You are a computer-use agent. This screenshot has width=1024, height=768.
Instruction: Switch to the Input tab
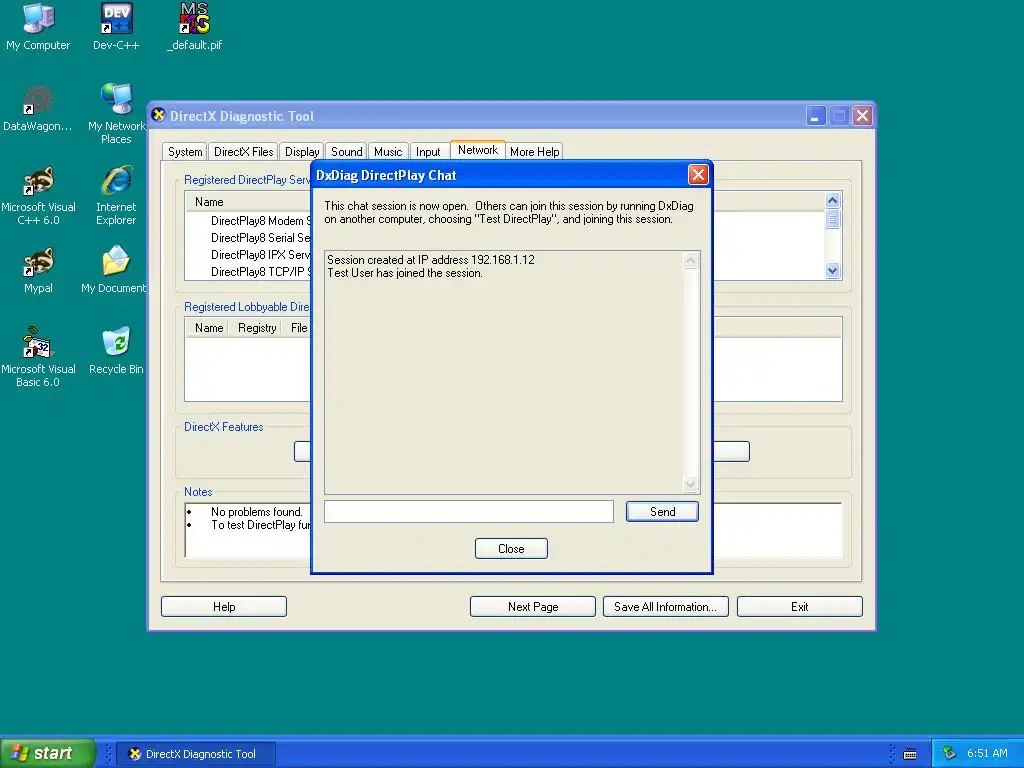[x=428, y=152]
